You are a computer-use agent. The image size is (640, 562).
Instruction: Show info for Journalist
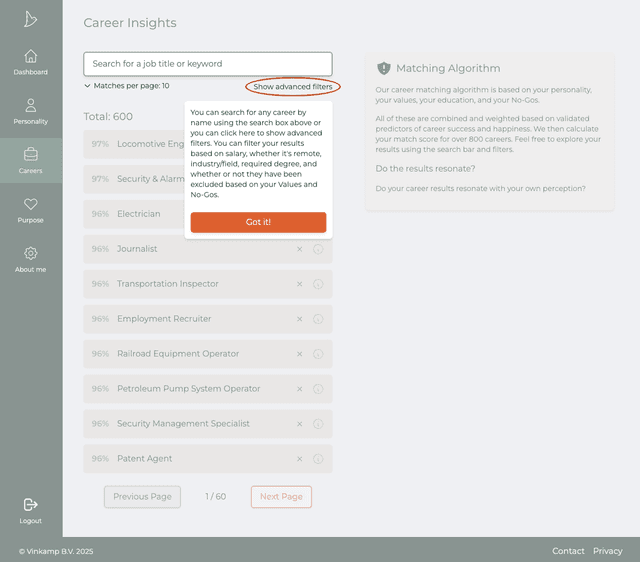(x=318, y=249)
